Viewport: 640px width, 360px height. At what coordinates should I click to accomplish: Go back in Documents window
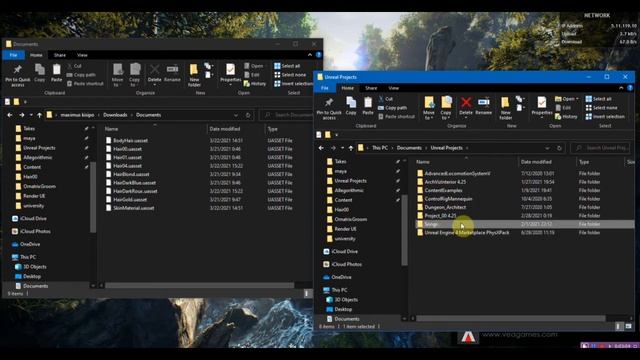click(10, 115)
